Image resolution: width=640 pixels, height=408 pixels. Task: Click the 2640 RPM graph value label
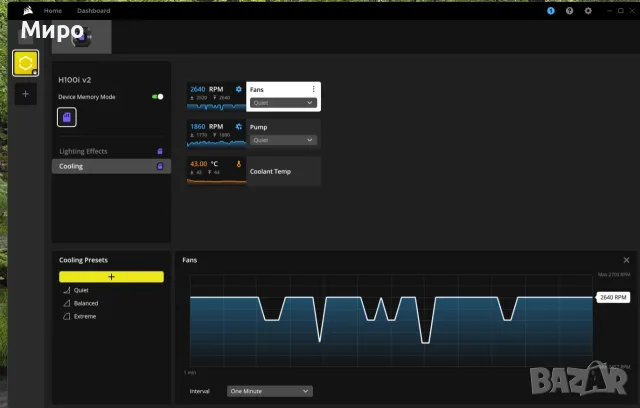613,297
